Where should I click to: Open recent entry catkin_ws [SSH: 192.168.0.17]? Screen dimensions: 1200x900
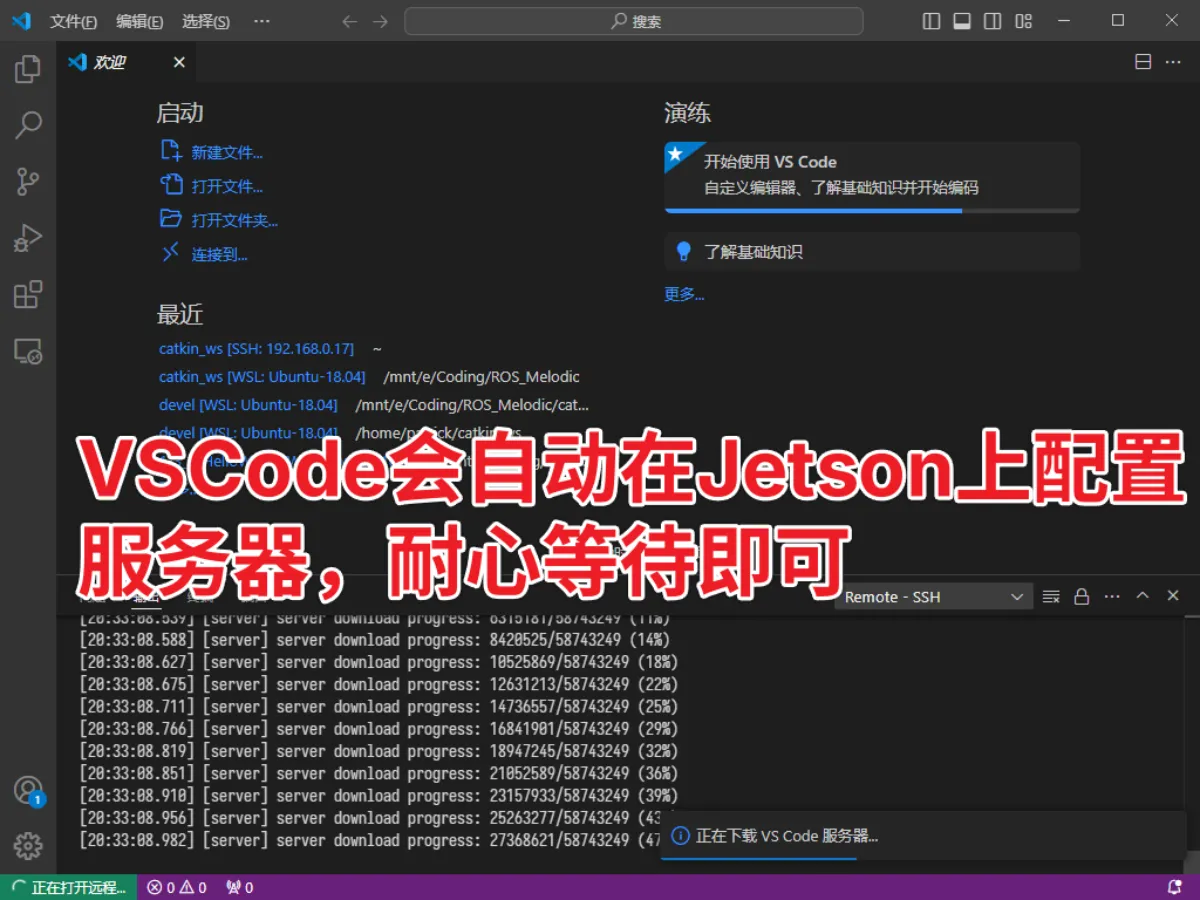click(256, 348)
